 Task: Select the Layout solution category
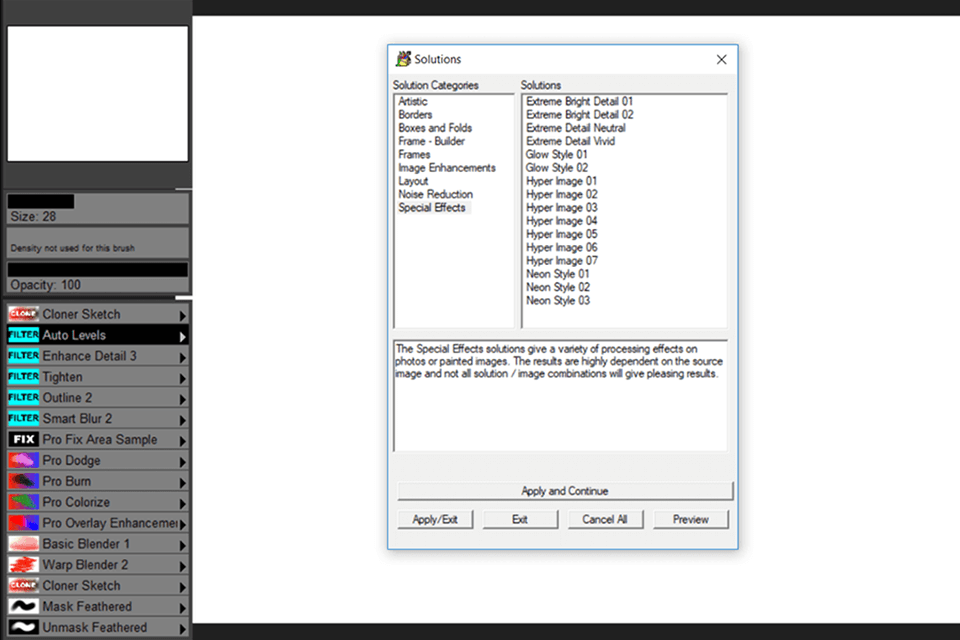(x=413, y=181)
